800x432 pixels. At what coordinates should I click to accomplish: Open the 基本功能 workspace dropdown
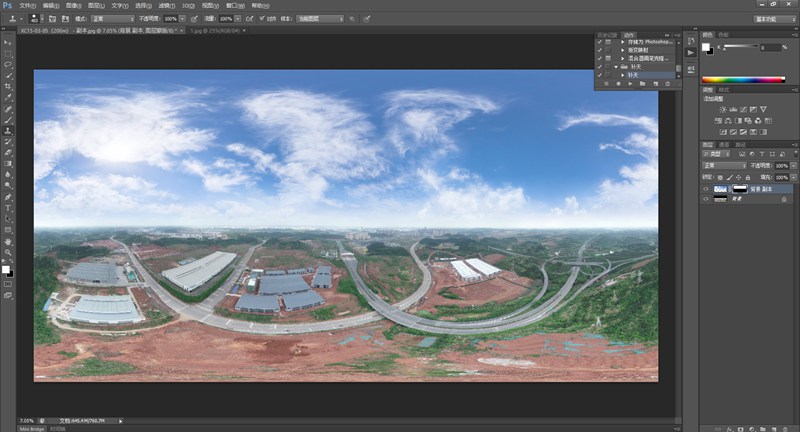769,18
